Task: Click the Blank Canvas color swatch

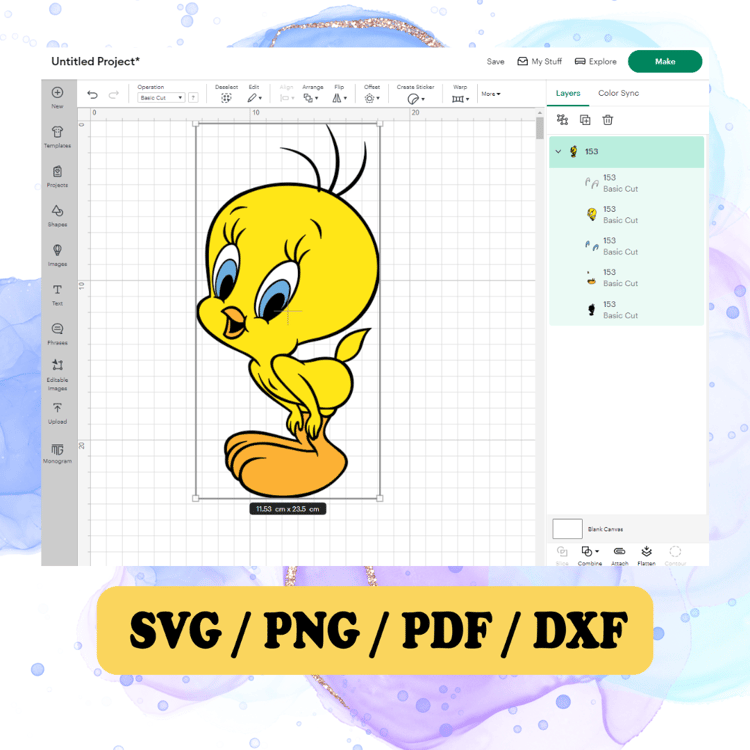Action: click(x=567, y=529)
